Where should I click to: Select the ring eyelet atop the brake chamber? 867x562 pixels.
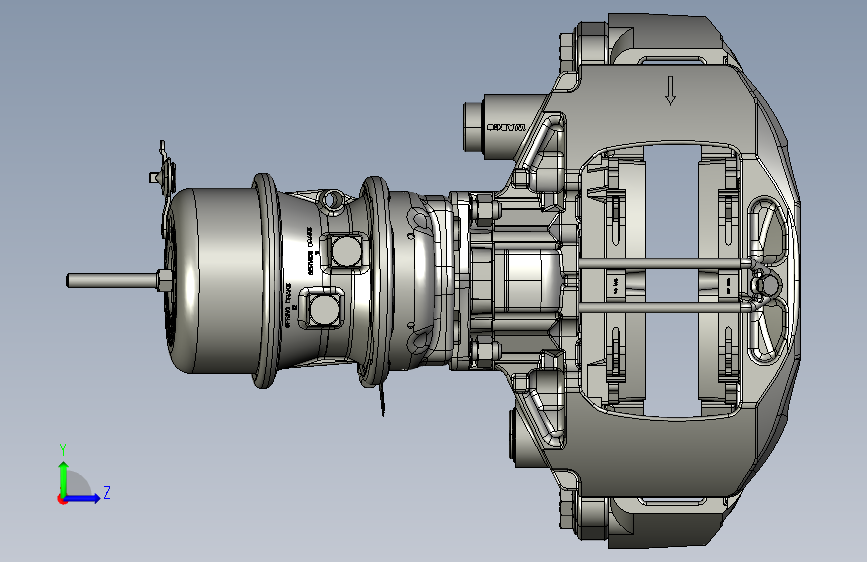click(x=331, y=200)
